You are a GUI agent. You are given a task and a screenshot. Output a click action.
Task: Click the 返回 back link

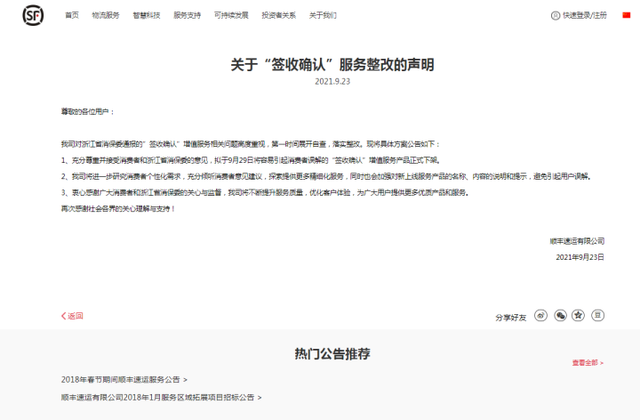point(72,316)
